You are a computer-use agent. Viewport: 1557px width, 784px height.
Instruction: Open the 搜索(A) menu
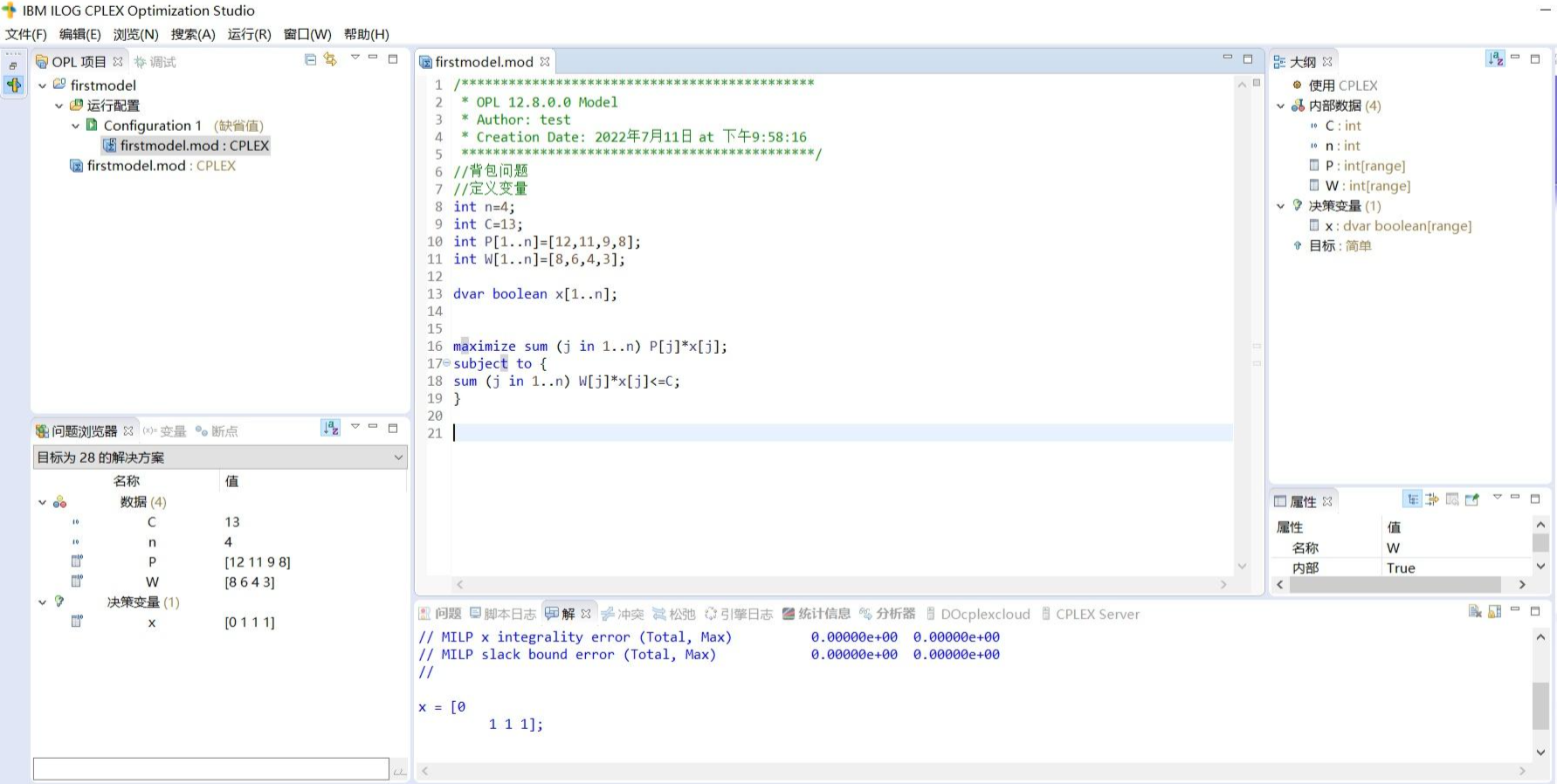point(193,34)
